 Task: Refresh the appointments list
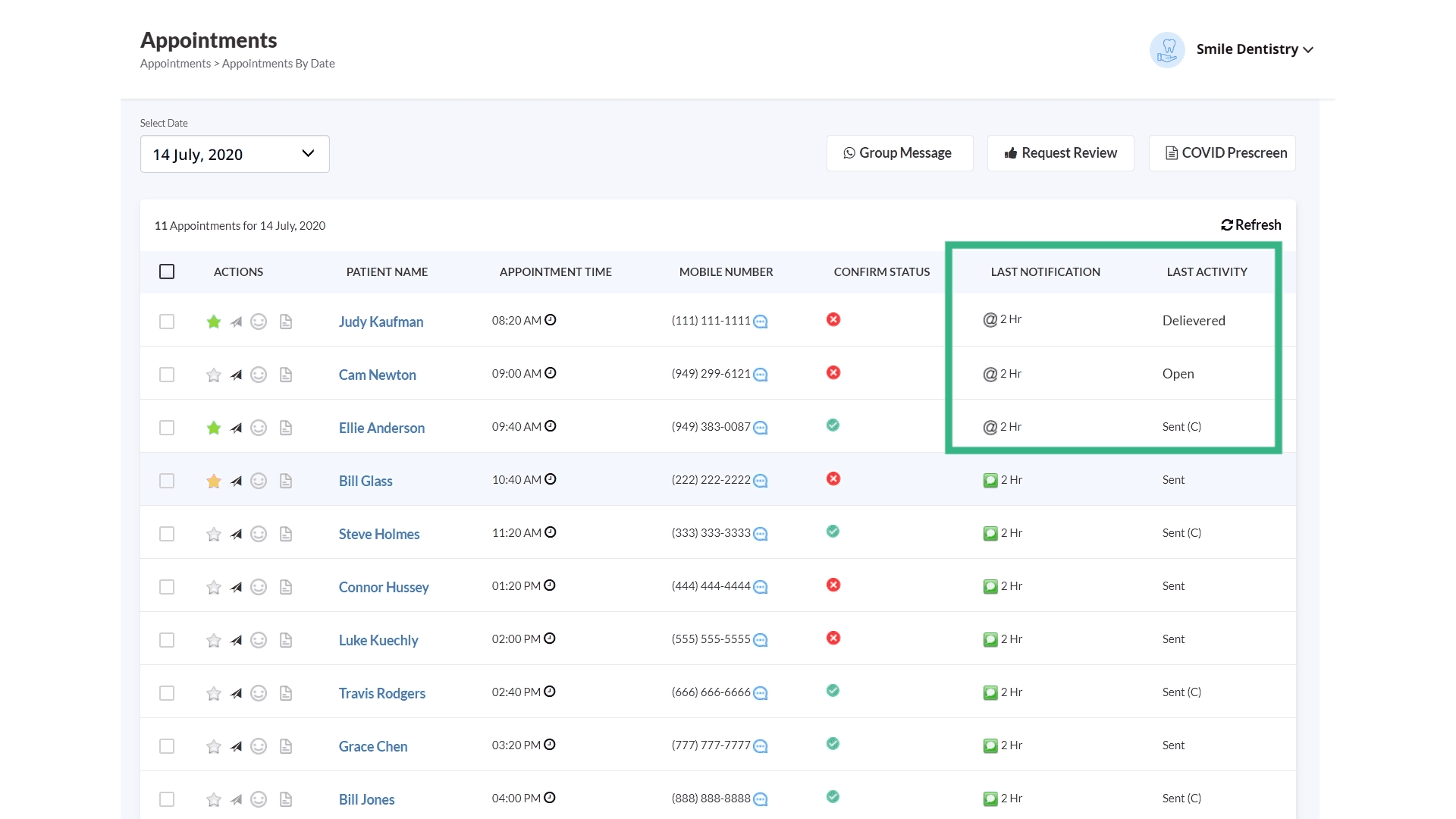tap(1250, 225)
